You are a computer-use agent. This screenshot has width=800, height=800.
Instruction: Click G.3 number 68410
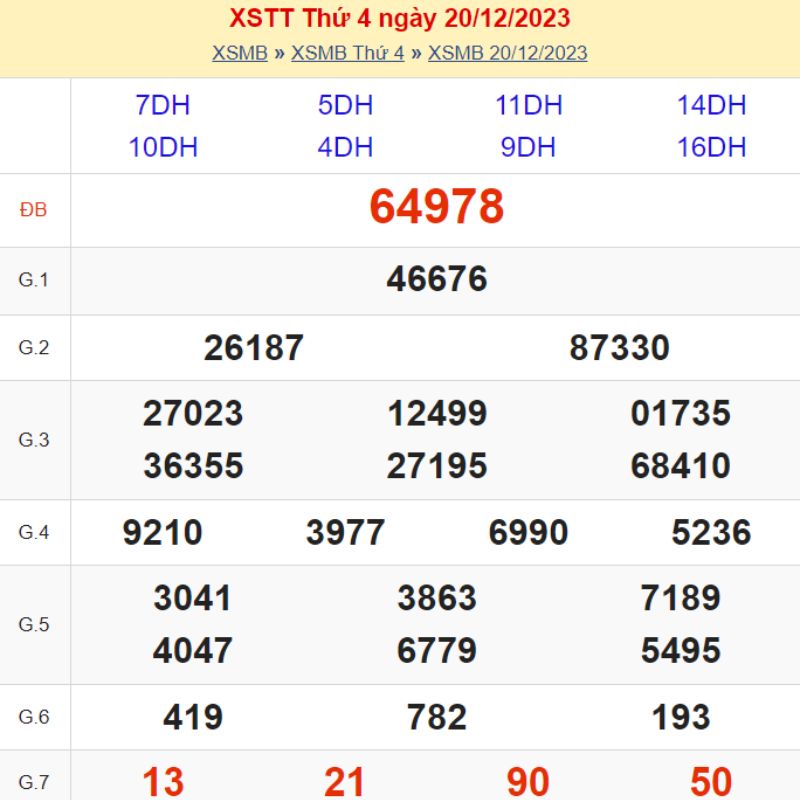tap(681, 466)
